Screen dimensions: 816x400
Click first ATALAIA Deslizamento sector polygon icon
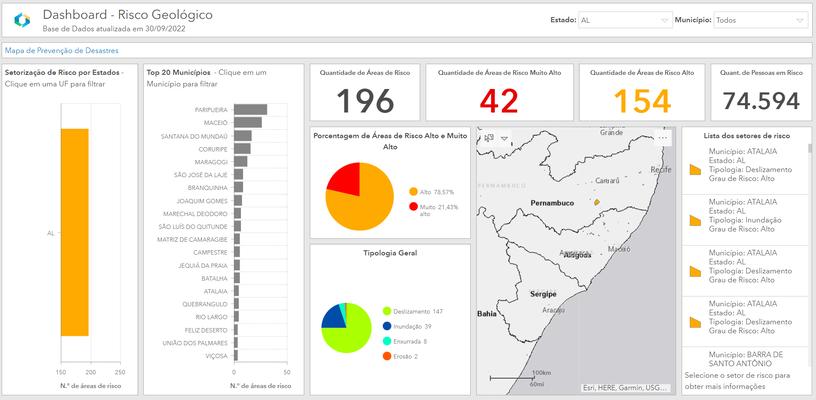point(695,170)
